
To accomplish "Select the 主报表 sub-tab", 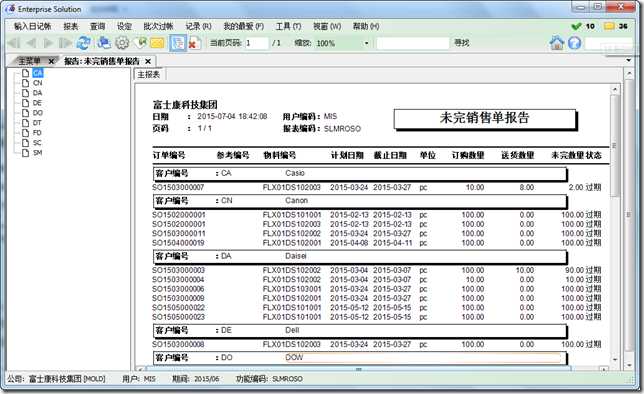I will tap(148, 74).
